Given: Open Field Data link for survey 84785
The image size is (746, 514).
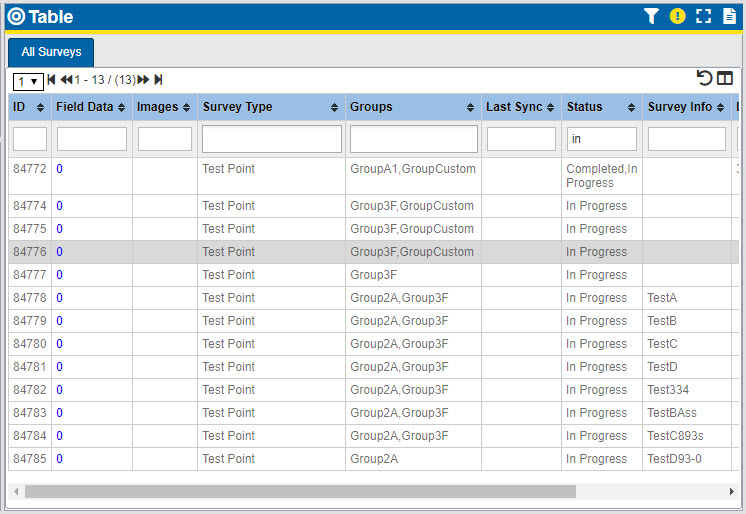Looking at the screenshot, I should 59,459.
